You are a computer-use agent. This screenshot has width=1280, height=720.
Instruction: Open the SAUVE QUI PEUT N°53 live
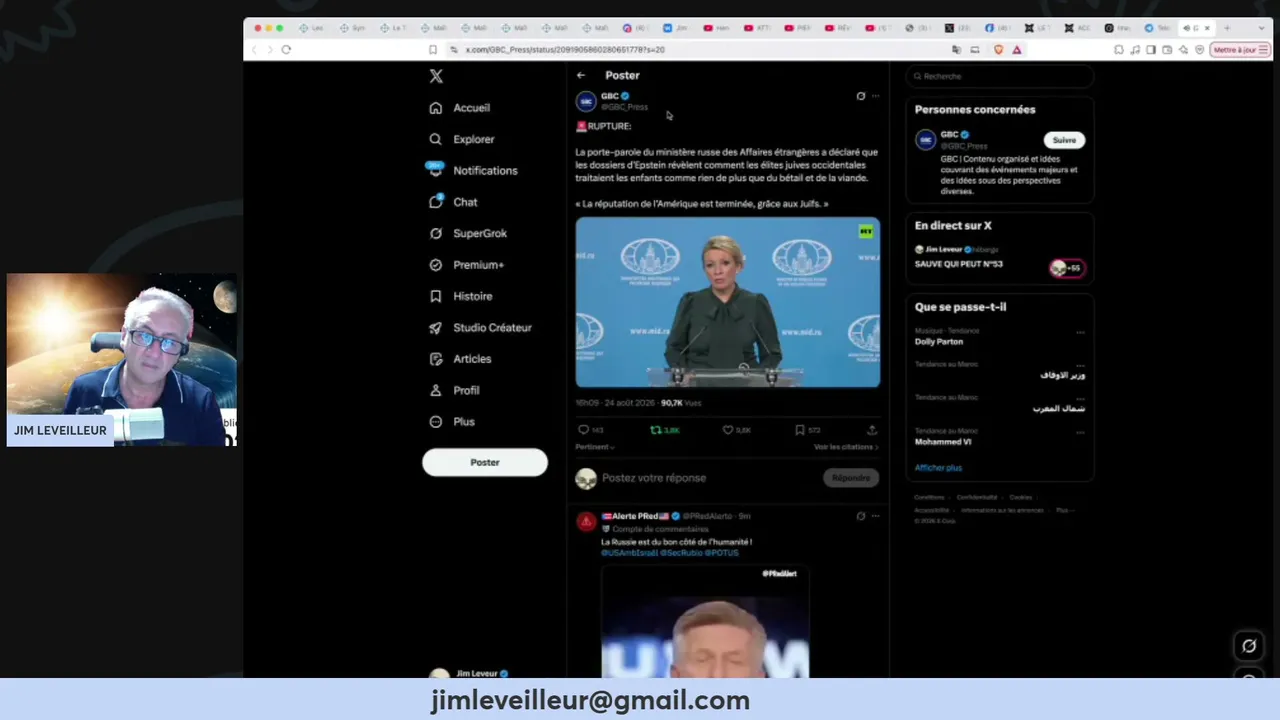(x=958, y=264)
